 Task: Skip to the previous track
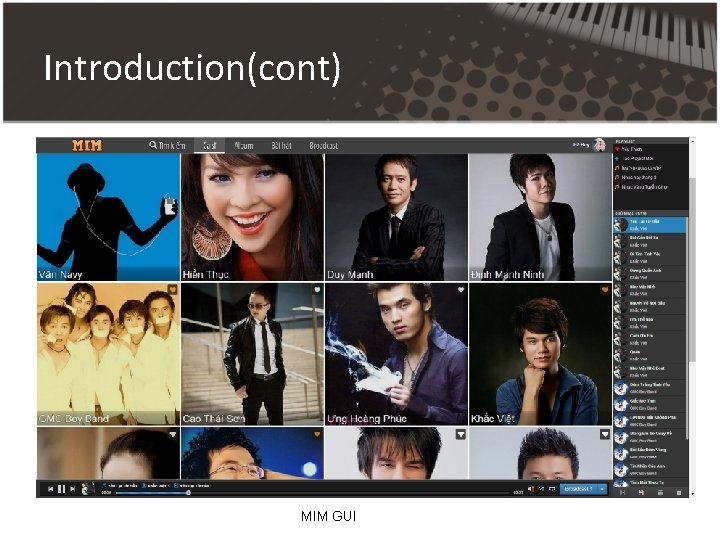(x=51, y=489)
